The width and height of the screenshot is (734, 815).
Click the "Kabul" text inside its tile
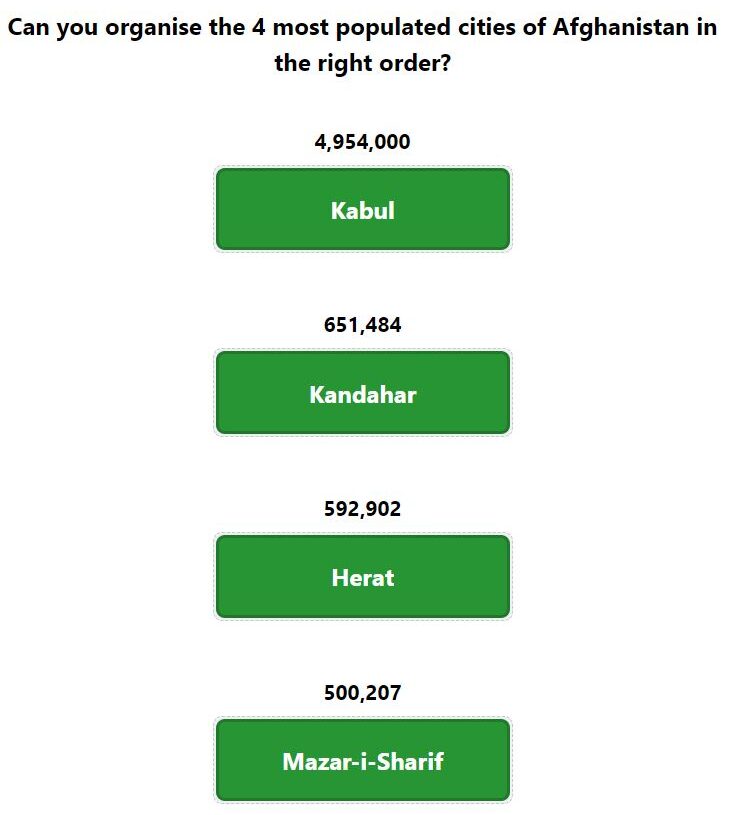click(363, 211)
